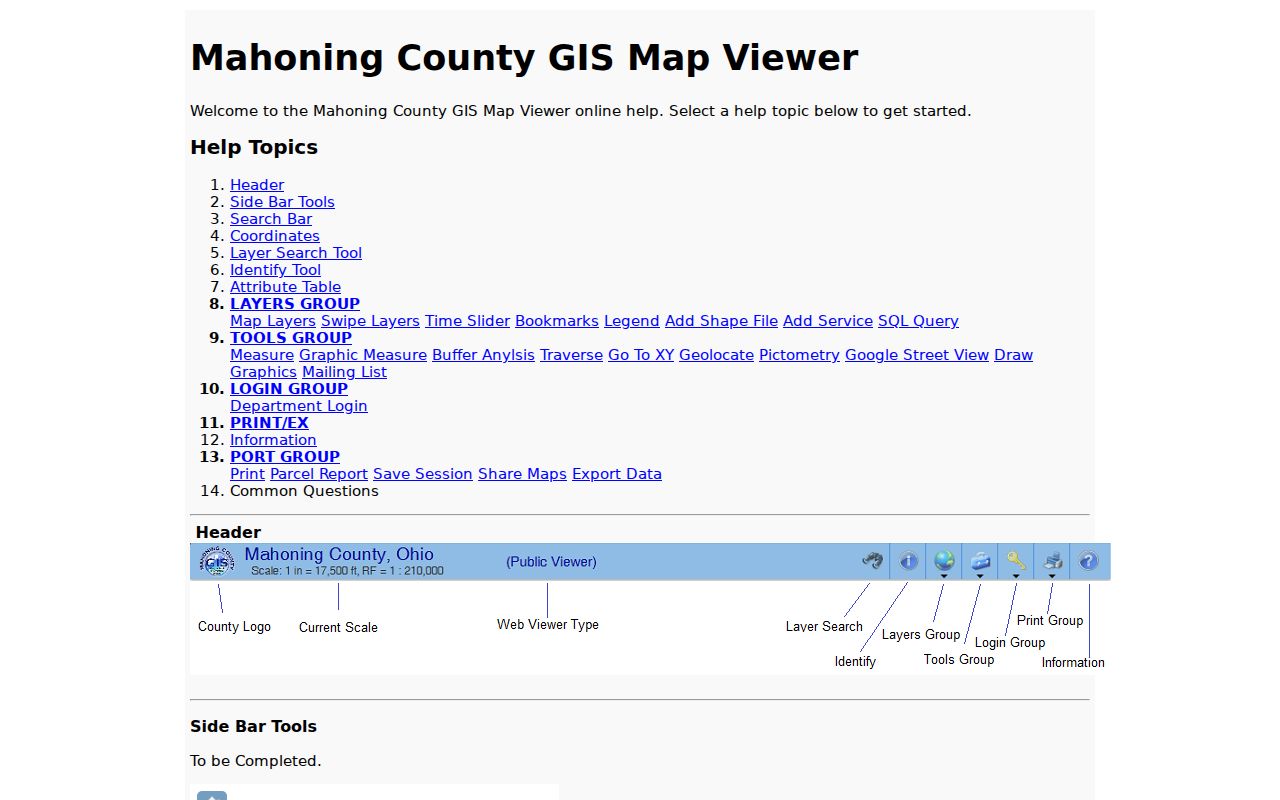
Task: Click the Layers Group globe icon
Action: (x=944, y=561)
